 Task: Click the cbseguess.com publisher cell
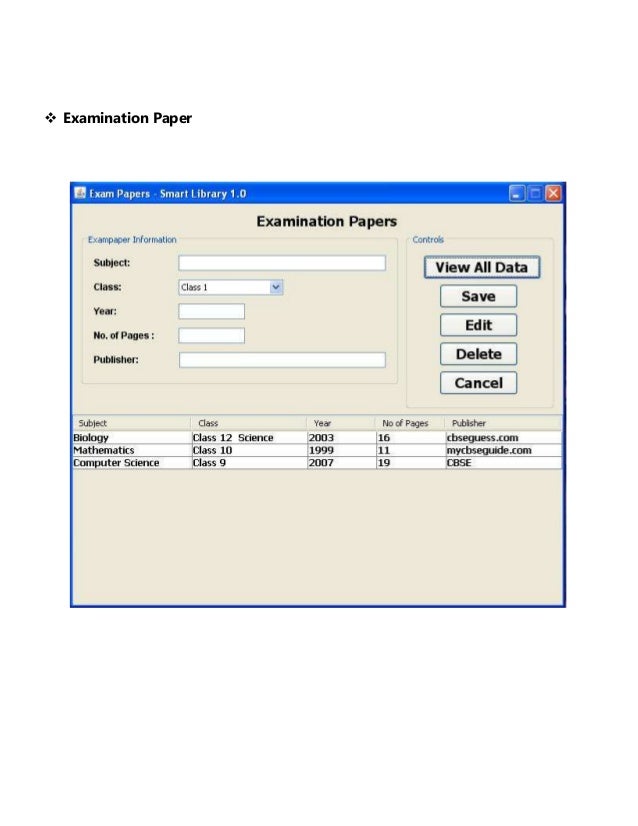(x=504, y=438)
